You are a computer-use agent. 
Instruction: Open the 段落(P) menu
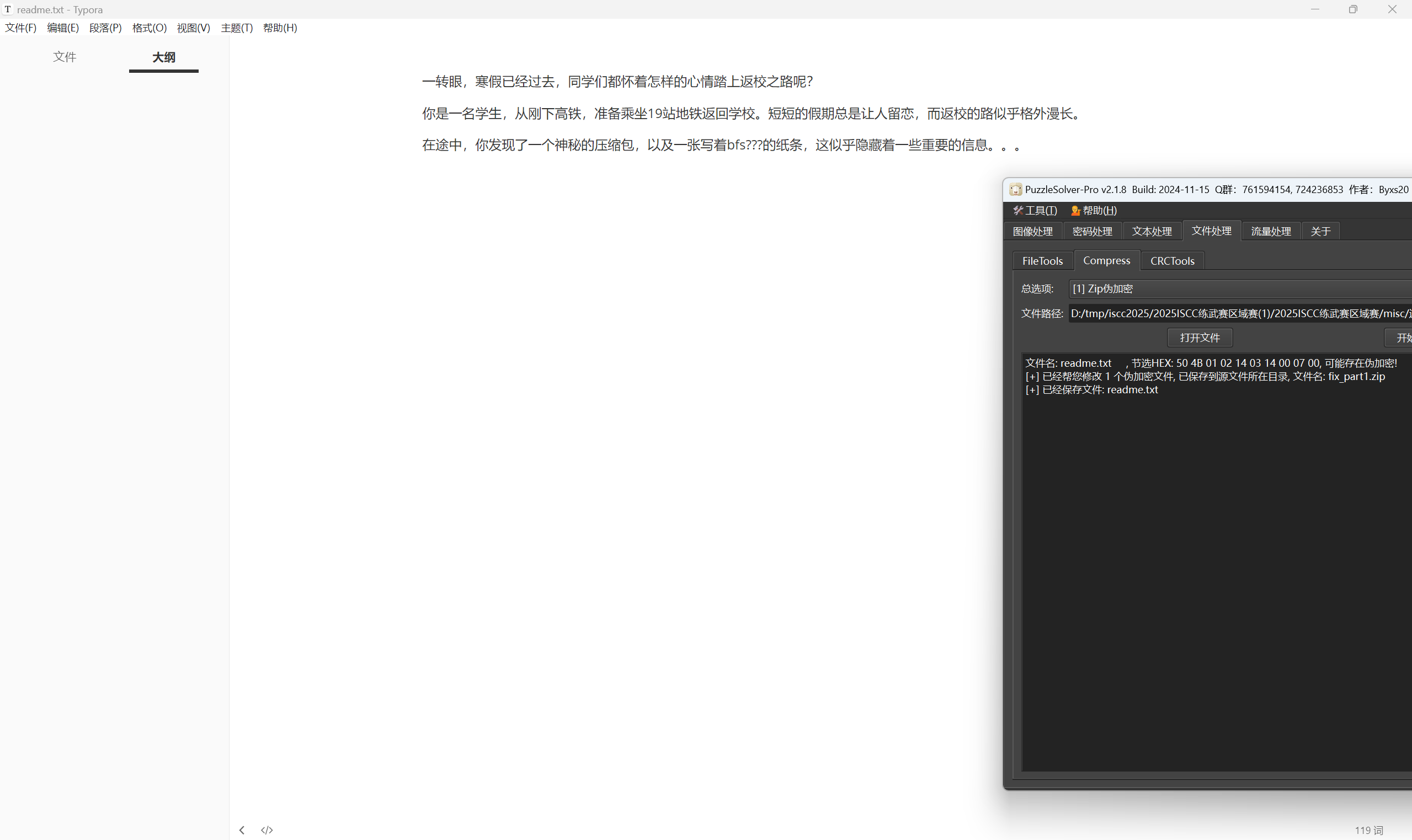coord(105,28)
